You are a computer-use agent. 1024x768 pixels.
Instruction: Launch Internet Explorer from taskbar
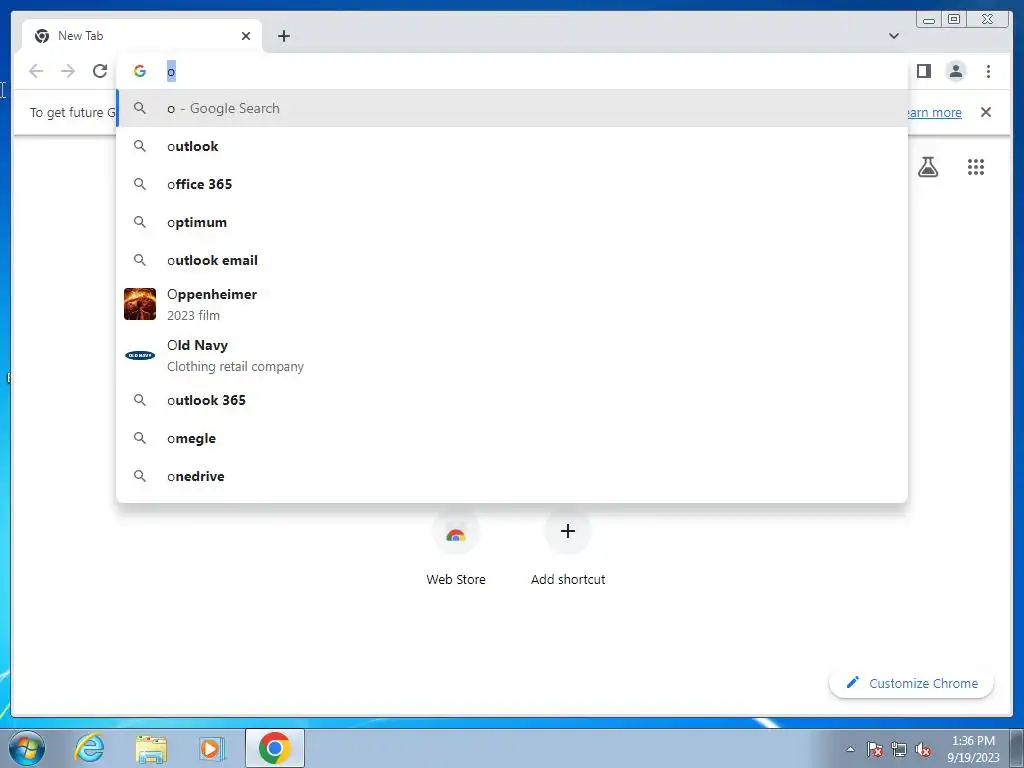point(89,748)
